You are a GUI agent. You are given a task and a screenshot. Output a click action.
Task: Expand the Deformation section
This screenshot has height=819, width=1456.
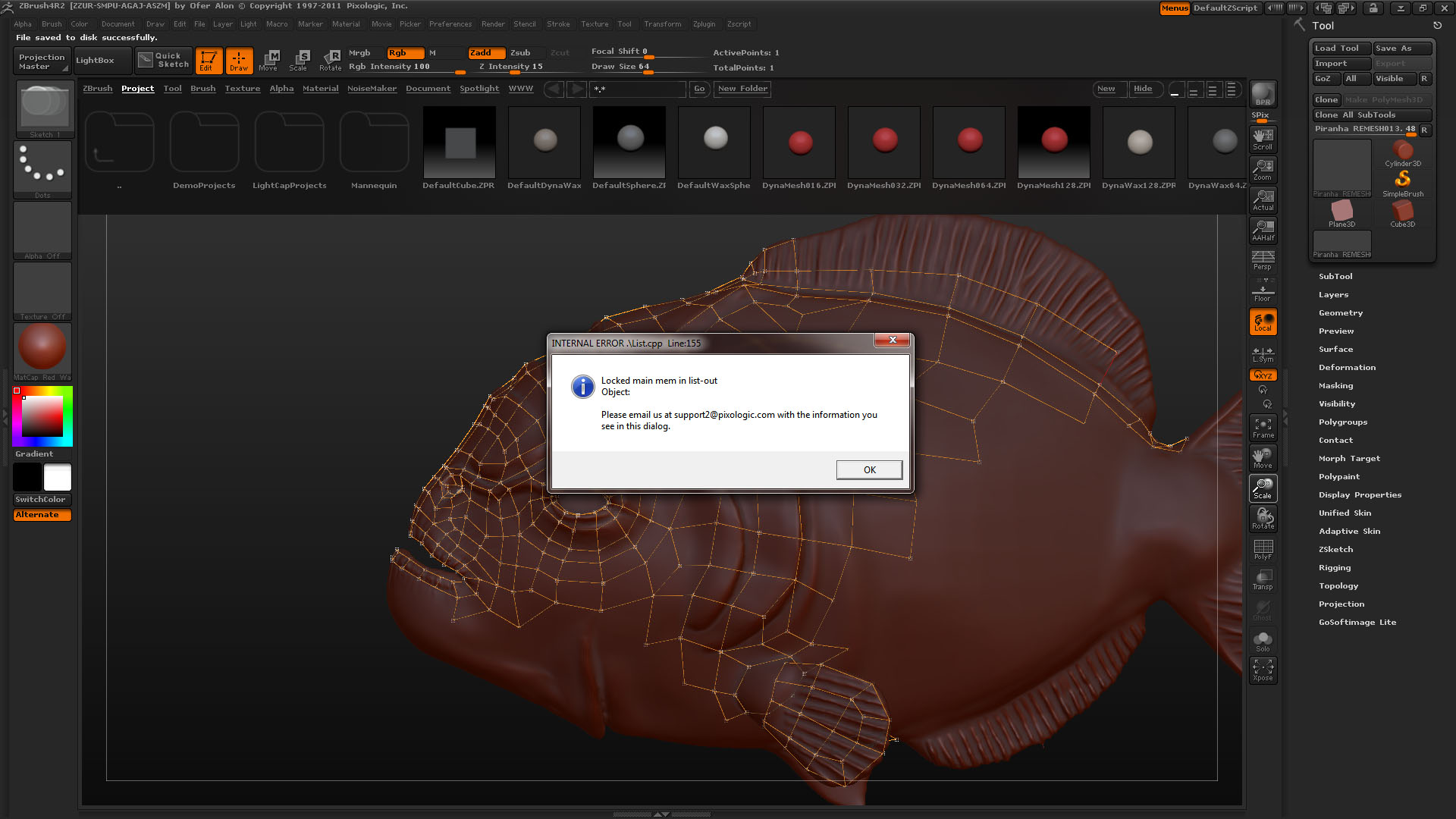click(x=1347, y=368)
